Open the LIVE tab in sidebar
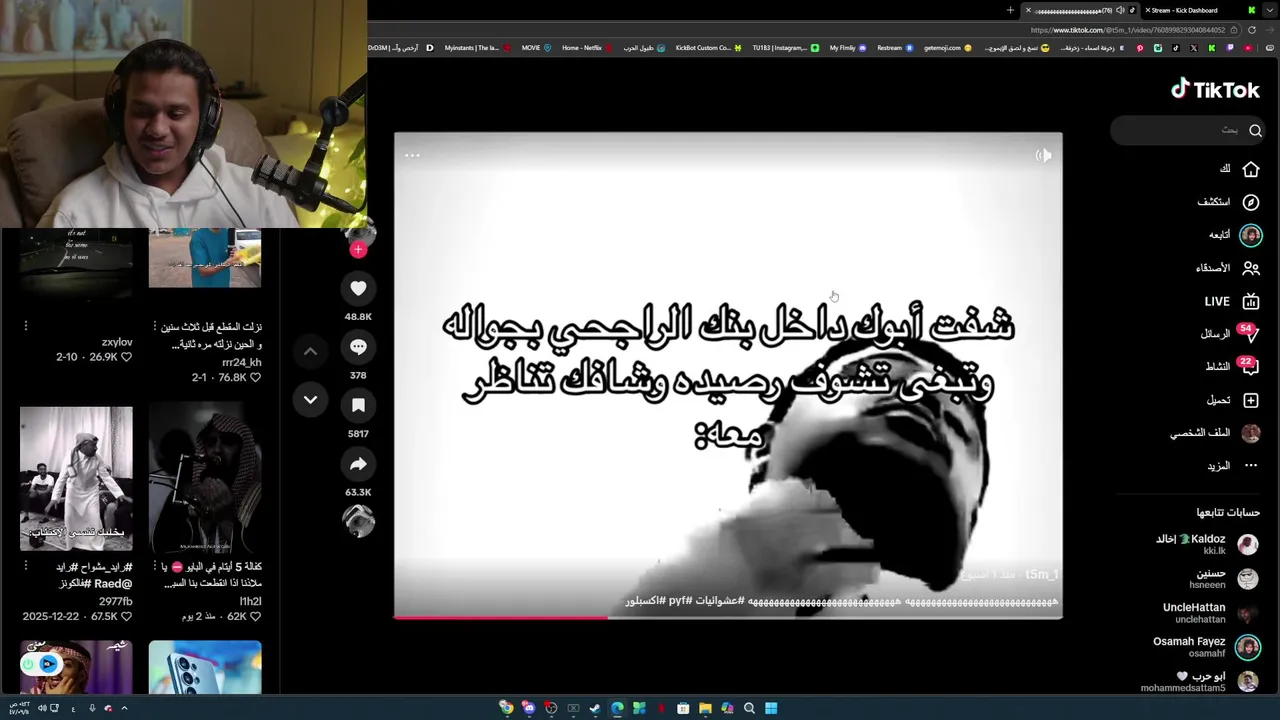Screen dimensions: 1280x720 [1232, 301]
